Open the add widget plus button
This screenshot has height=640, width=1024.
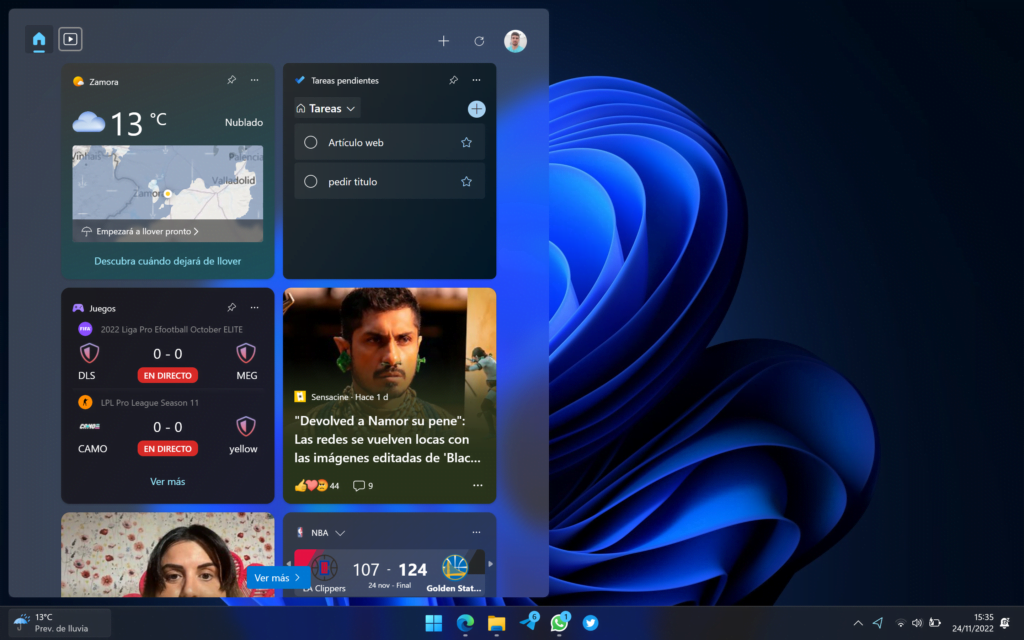pos(443,41)
